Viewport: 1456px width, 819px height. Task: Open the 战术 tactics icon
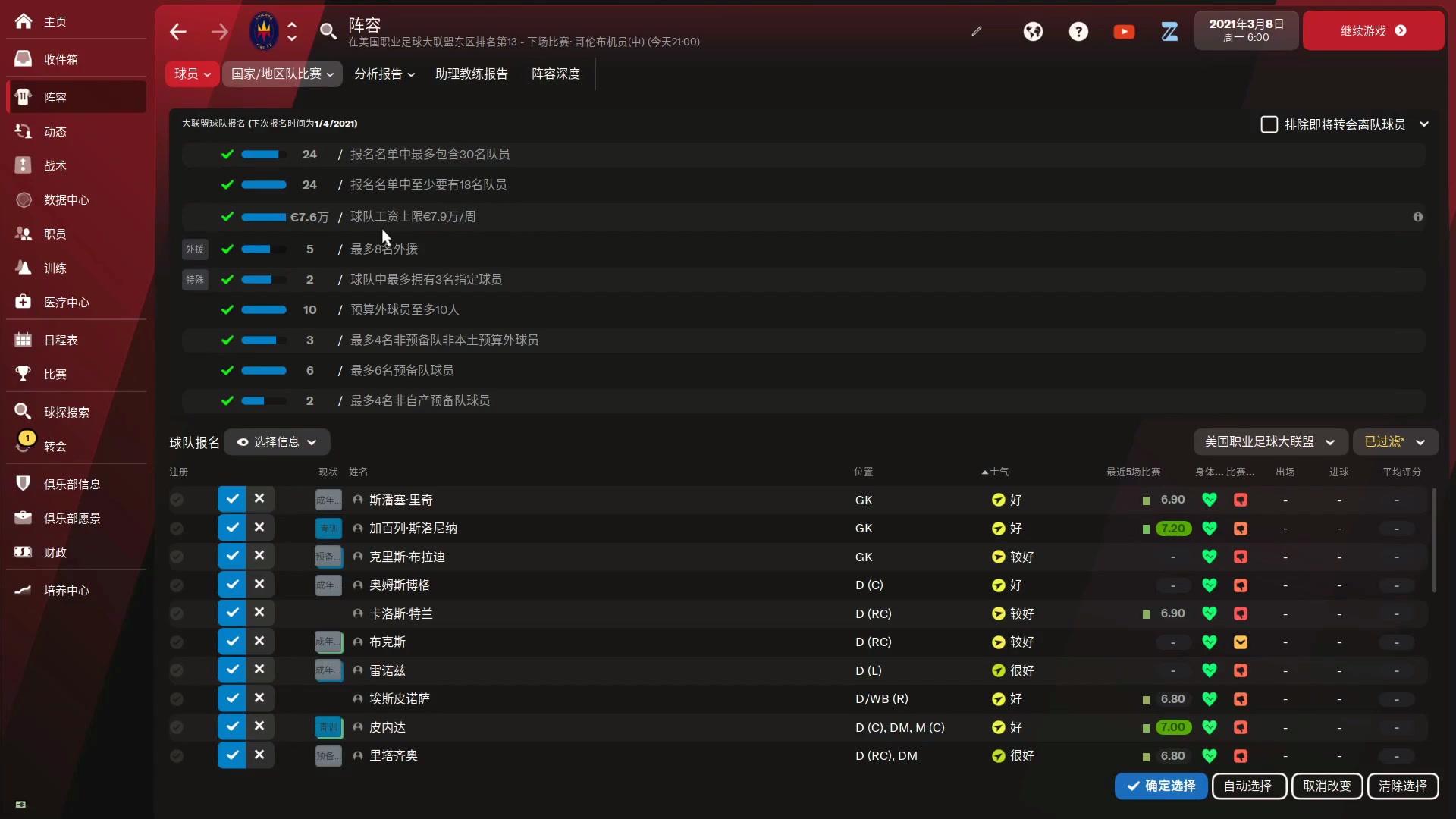[x=24, y=165]
